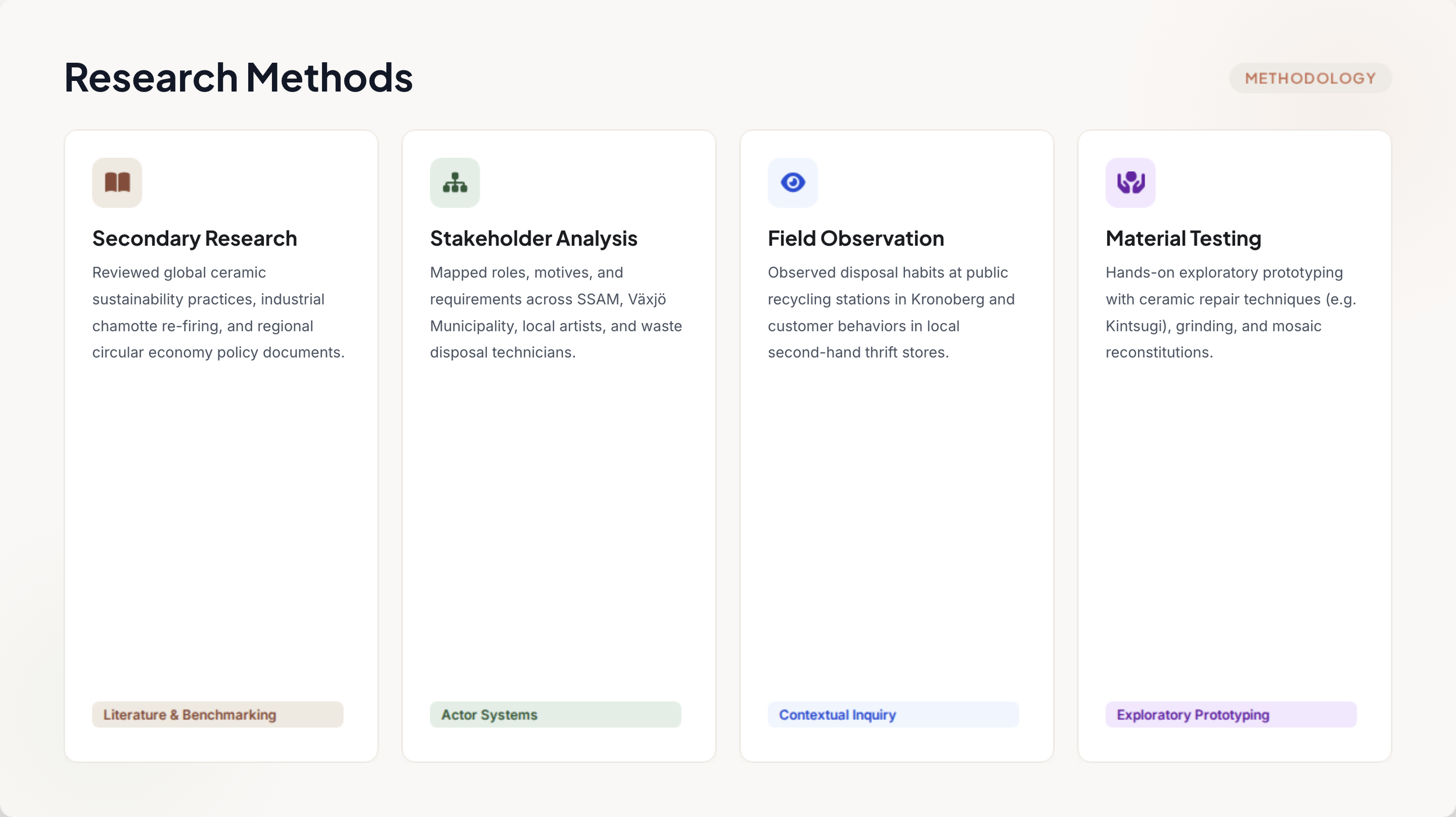Select the Secondary Research heading

pyautogui.click(x=195, y=239)
